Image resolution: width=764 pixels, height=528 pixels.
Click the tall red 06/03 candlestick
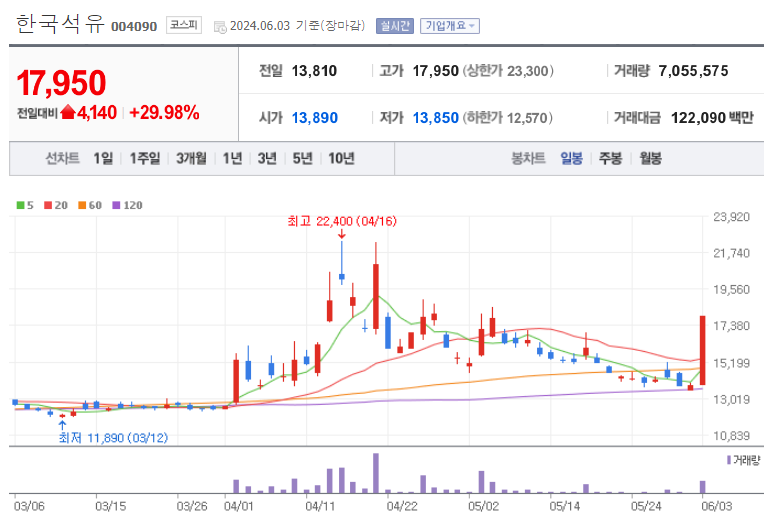click(x=703, y=350)
